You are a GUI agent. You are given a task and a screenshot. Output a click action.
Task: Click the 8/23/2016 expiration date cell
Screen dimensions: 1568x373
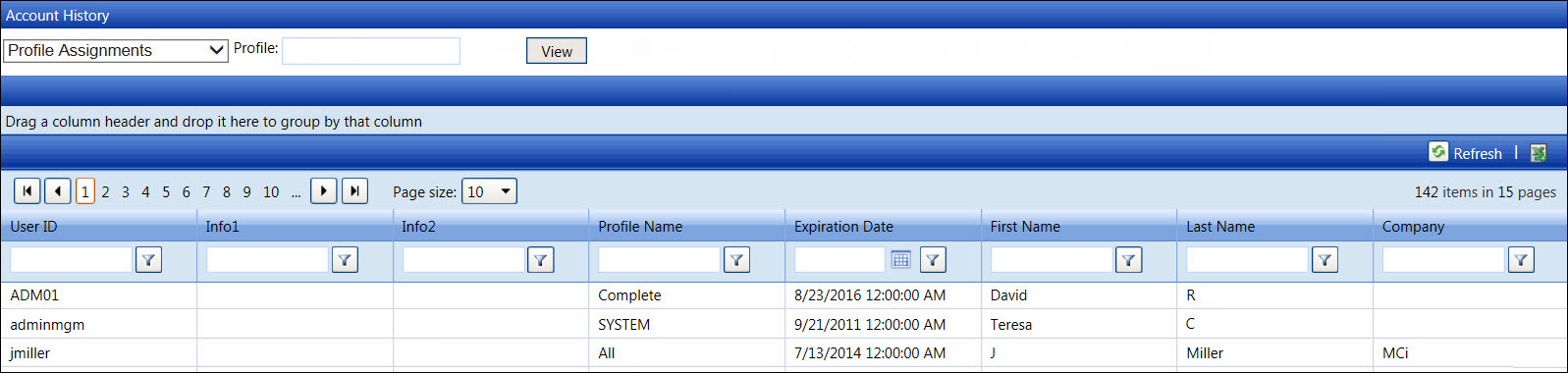pyautogui.click(x=884, y=295)
